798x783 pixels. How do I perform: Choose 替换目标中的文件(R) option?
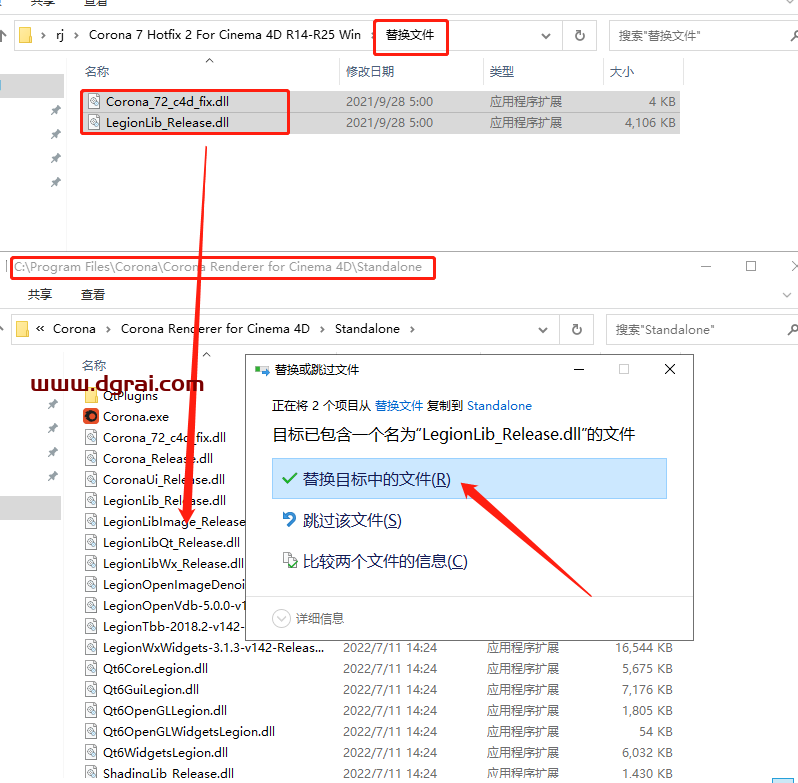(377, 479)
